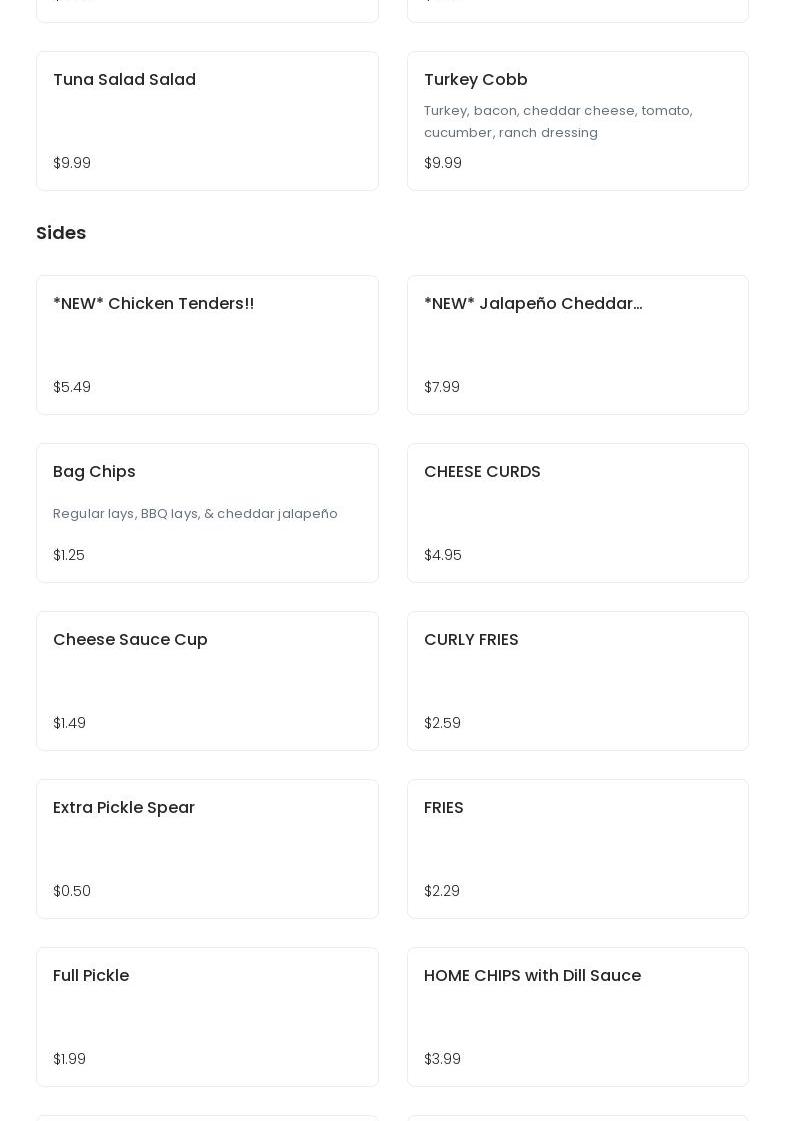Click the $4.95 CHEESE CURDS price

coord(443,555)
